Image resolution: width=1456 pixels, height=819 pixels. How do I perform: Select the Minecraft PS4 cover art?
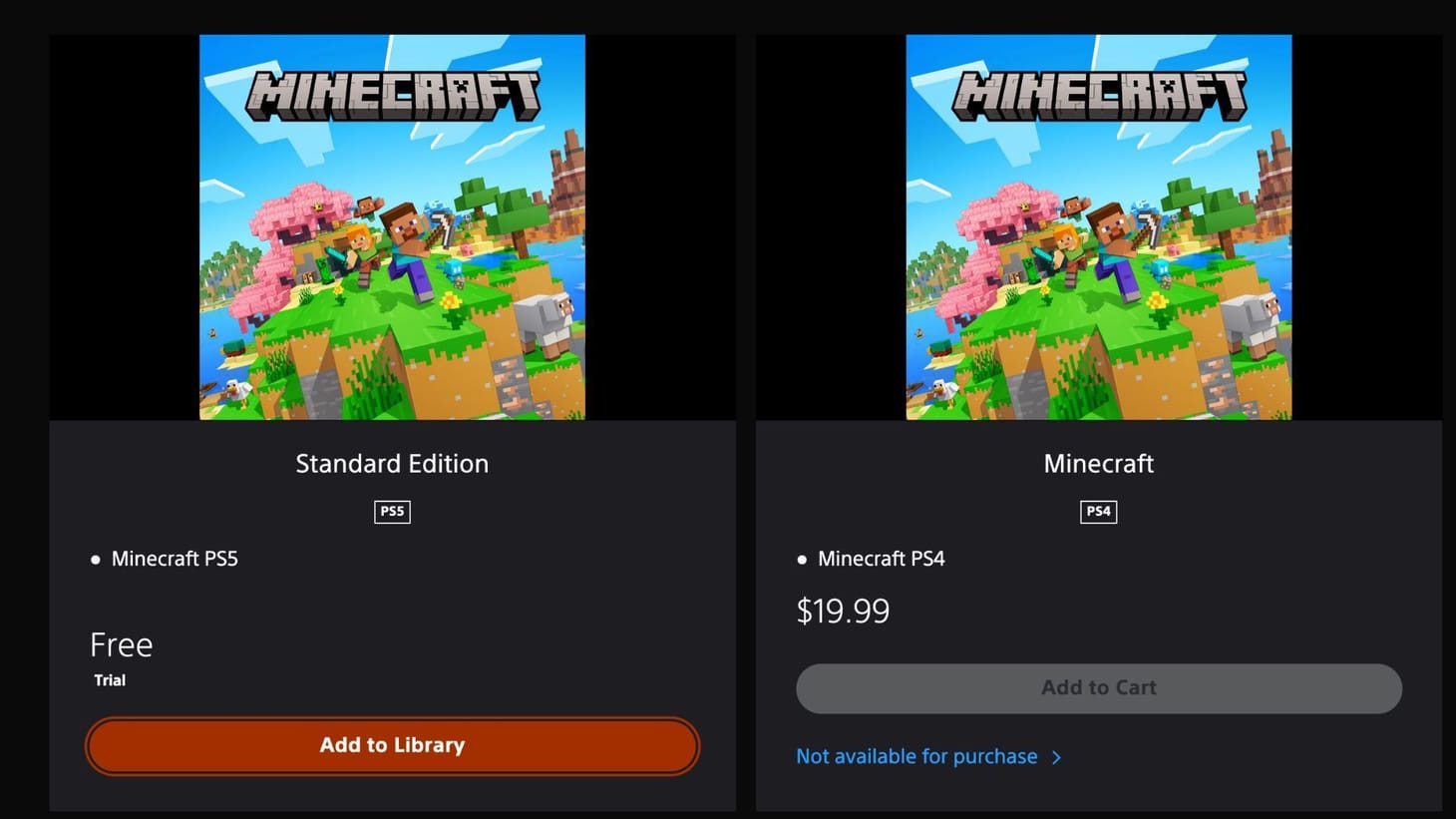[1098, 226]
